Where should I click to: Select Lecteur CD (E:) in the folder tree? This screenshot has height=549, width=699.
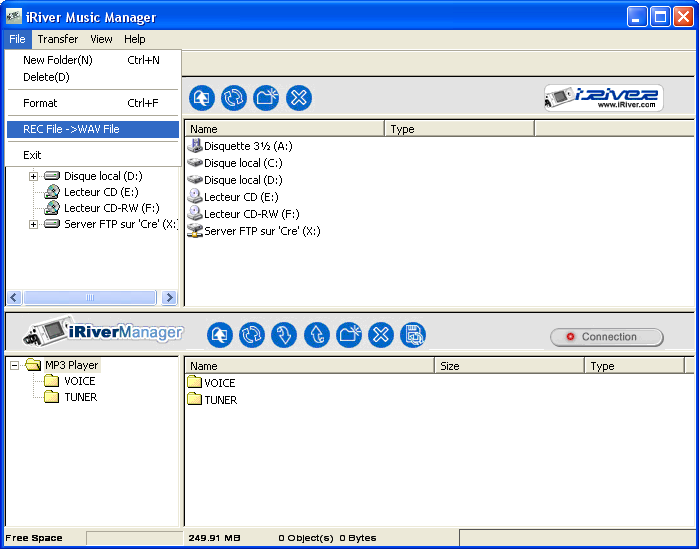(x=101, y=192)
